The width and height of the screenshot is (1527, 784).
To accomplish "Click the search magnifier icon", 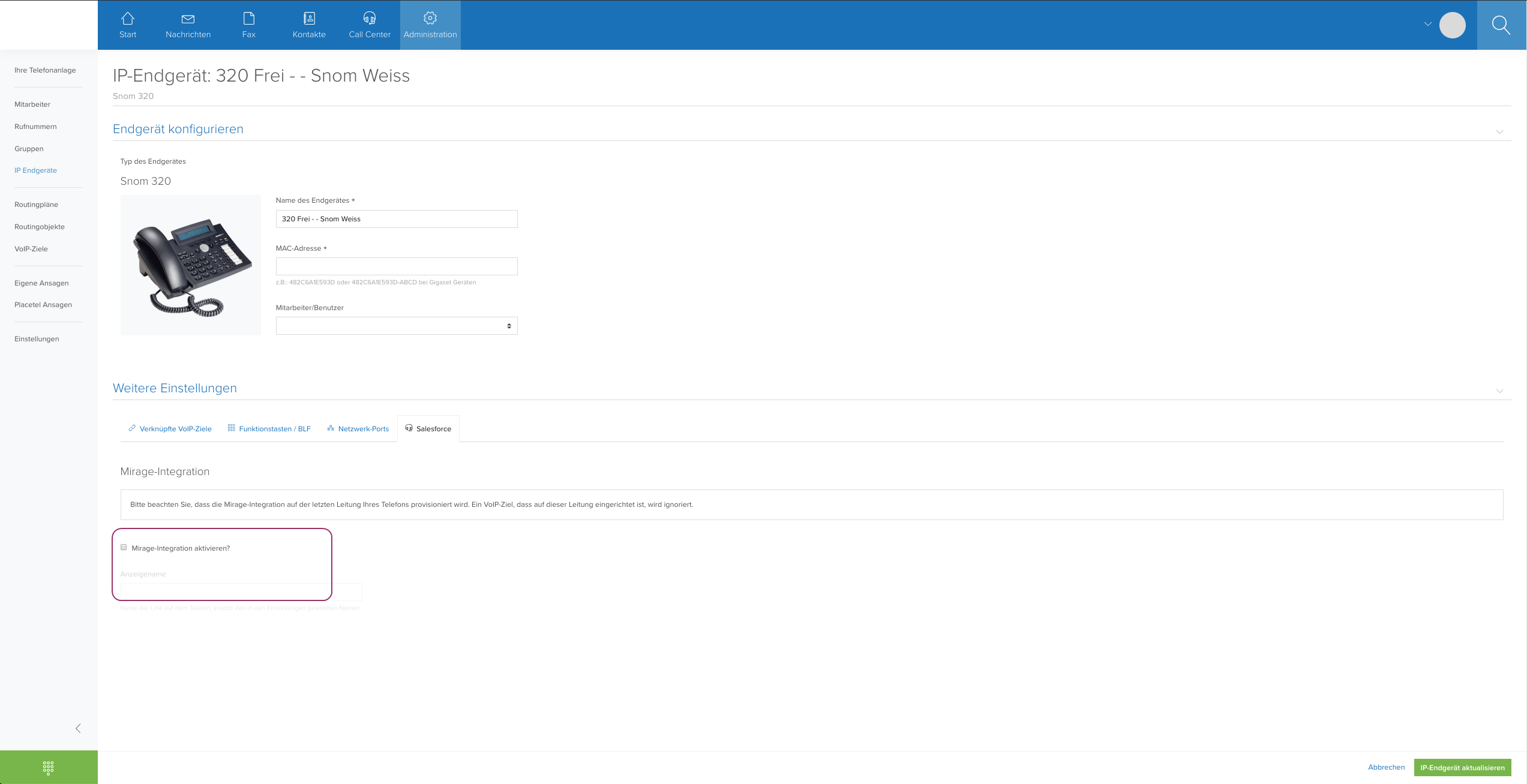I will 1501,25.
